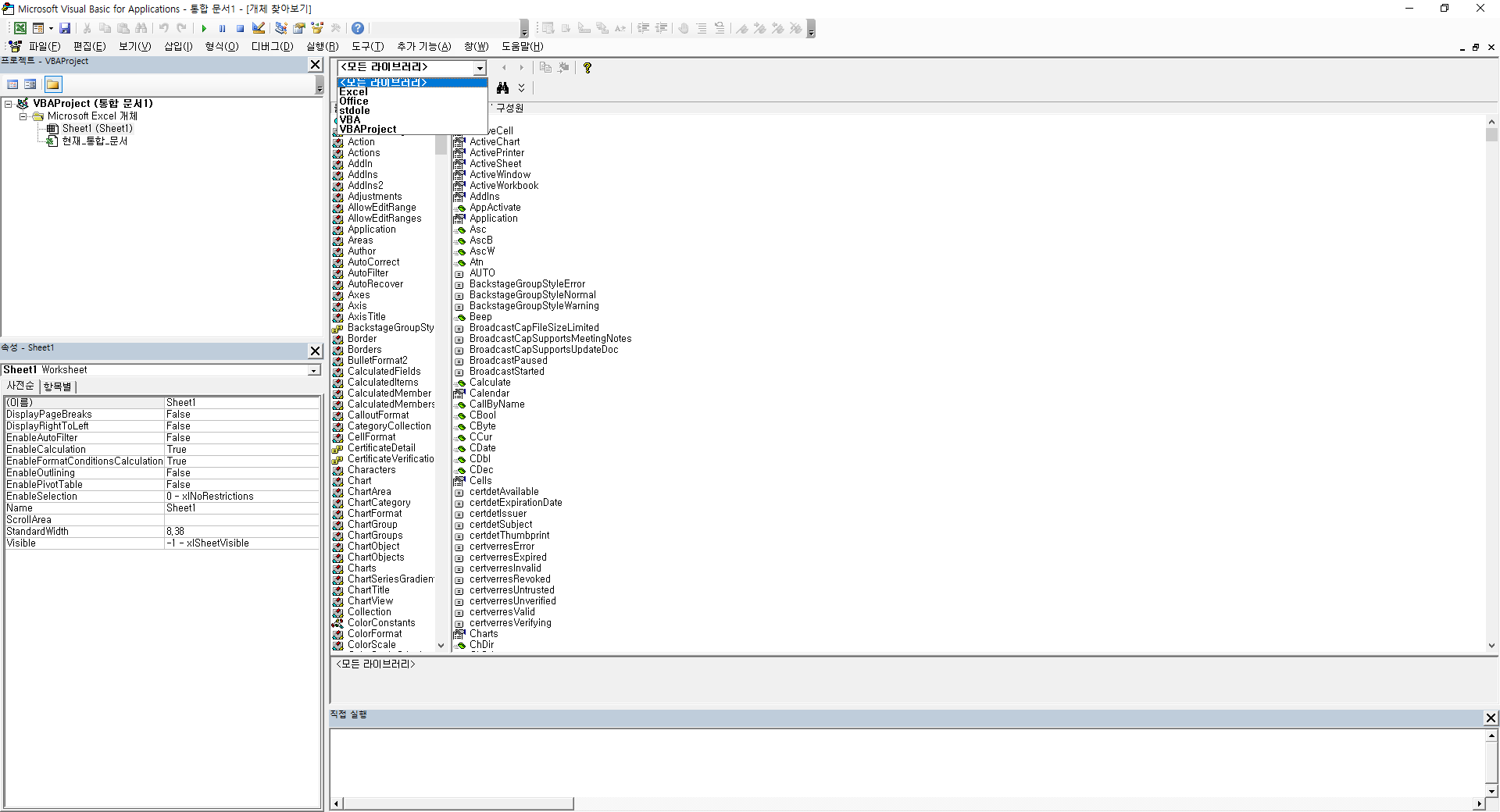The image size is (1500, 812).
Task: Click the yellow Help icon in Object Browser
Action: pos(587,68)
